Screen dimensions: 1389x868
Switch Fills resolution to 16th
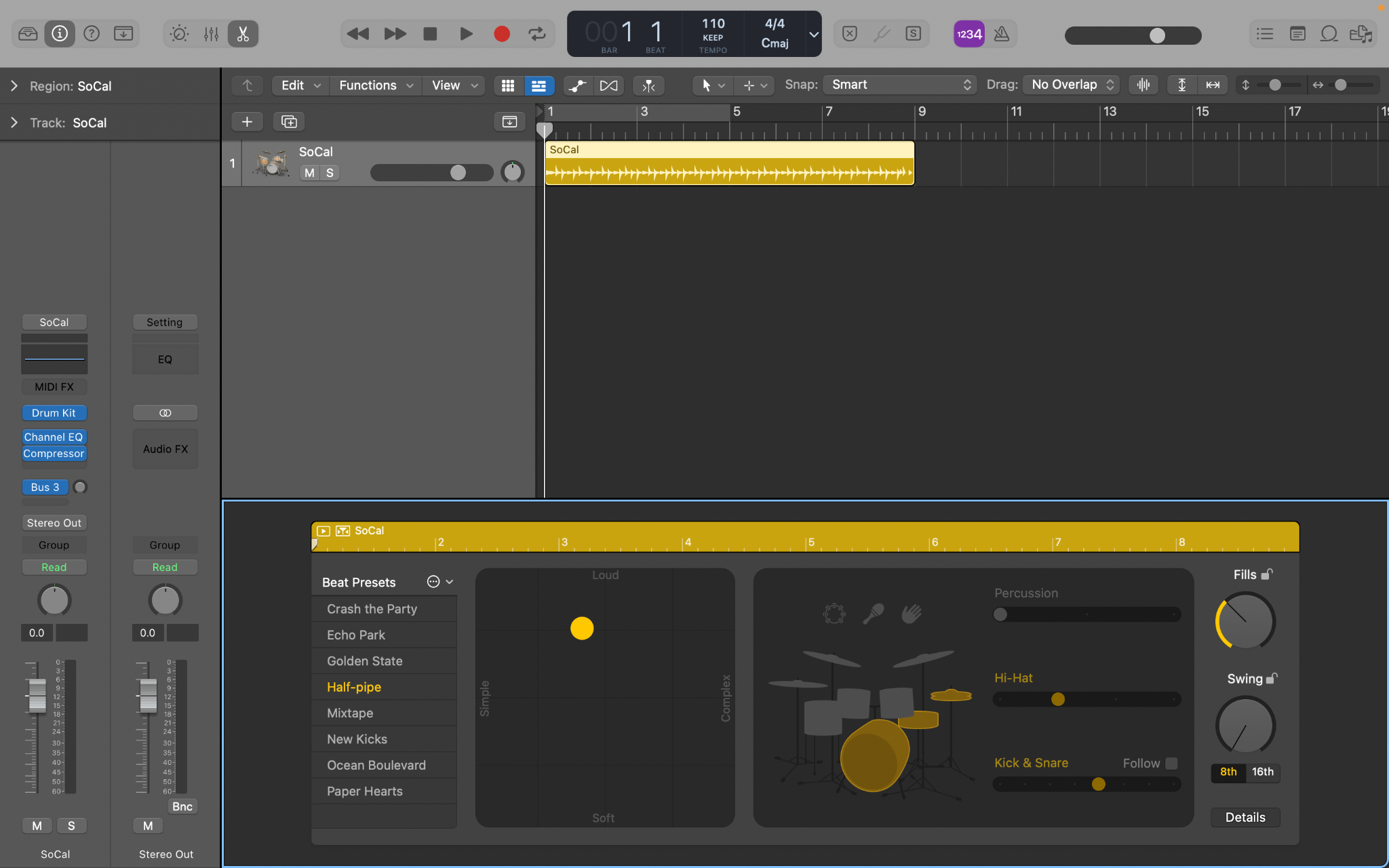(x=1262, y=772)
